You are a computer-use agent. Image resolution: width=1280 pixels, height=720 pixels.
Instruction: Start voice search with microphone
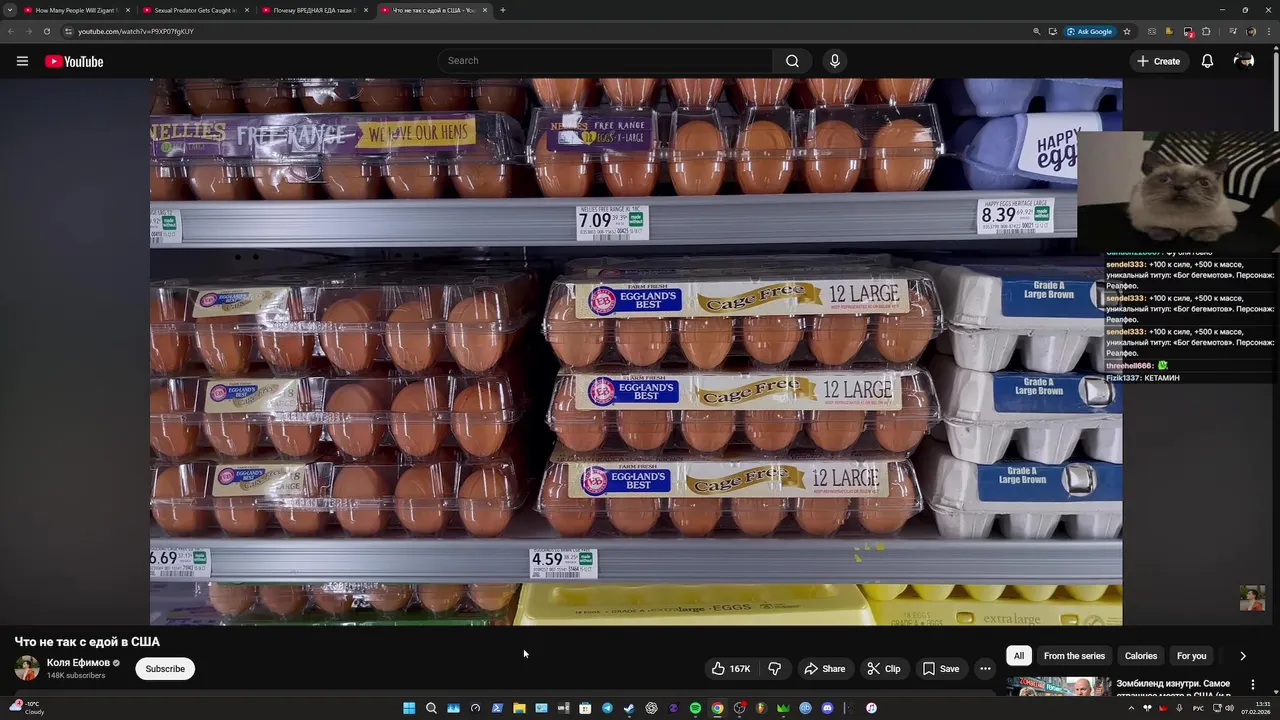click(x=835, y=61)
